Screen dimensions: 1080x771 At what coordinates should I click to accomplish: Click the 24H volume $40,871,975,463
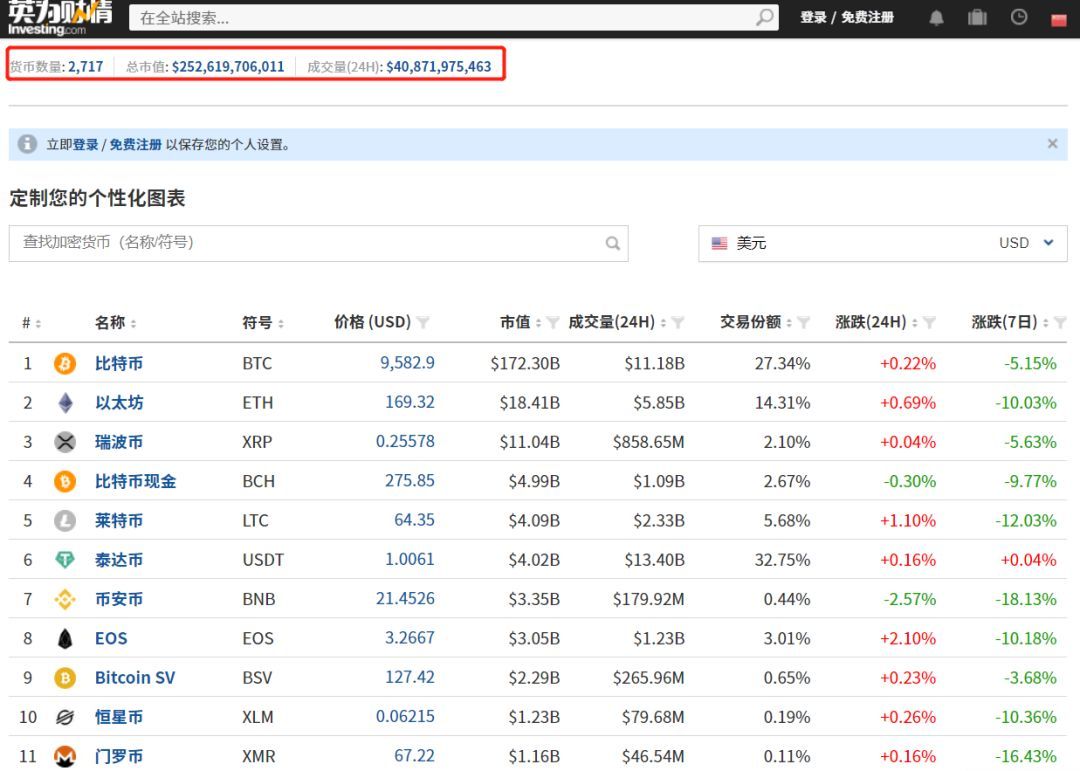coord(439,67)
